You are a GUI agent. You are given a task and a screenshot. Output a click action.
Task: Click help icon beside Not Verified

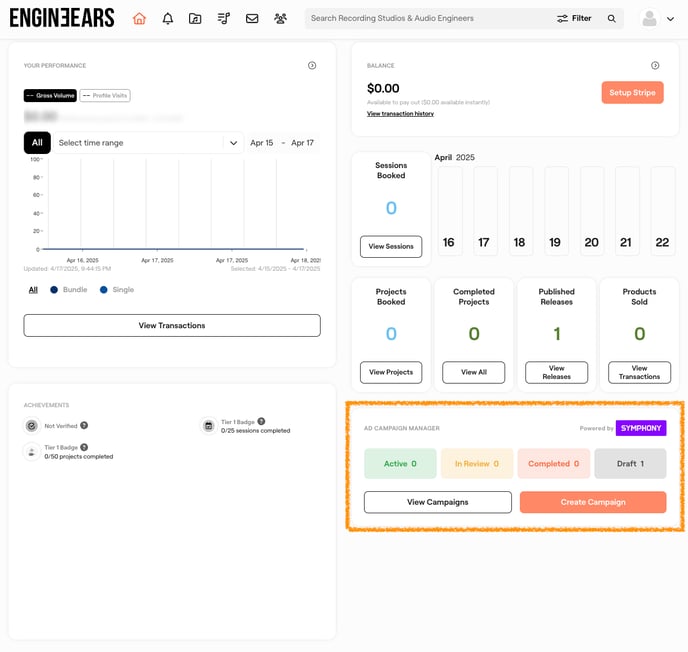click(x=84, y=425)
